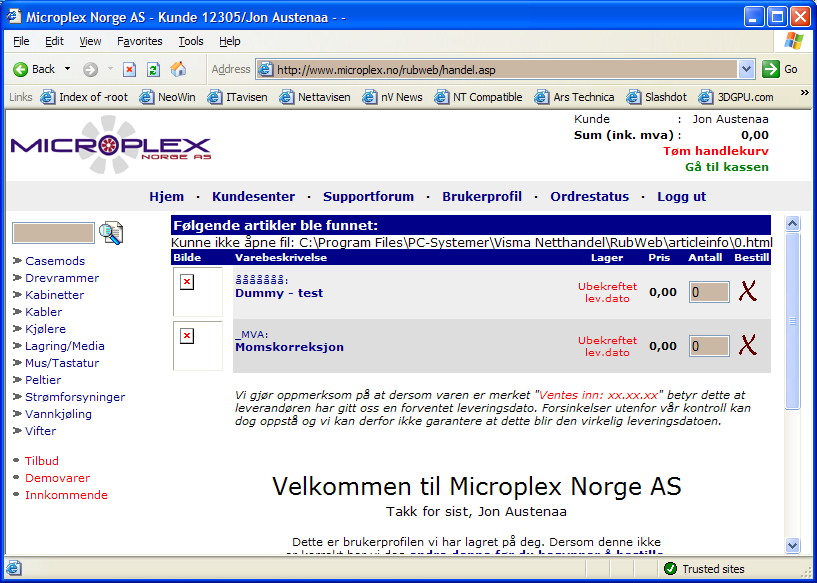The height and width of the screenshot is (583, 817).
Task: Open the Slashdot favorite link
Action: click(x=657, y=97)
